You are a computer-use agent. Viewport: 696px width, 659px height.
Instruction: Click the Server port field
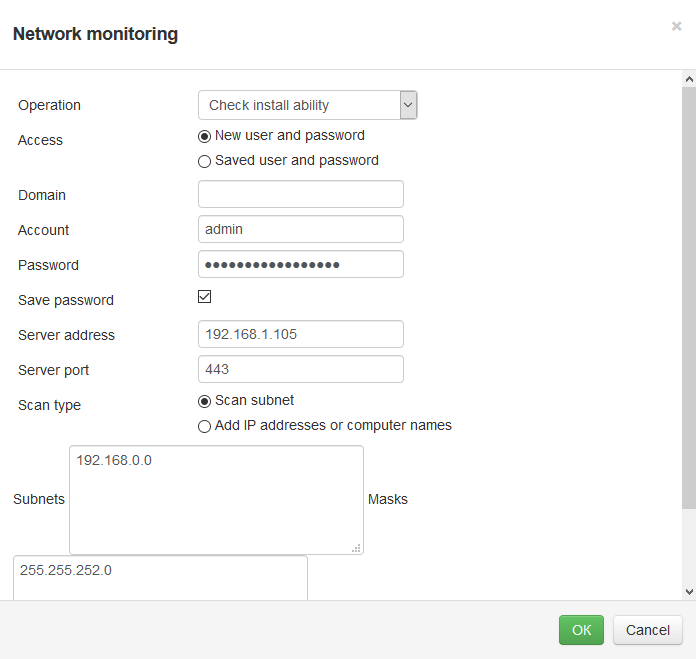300,369
